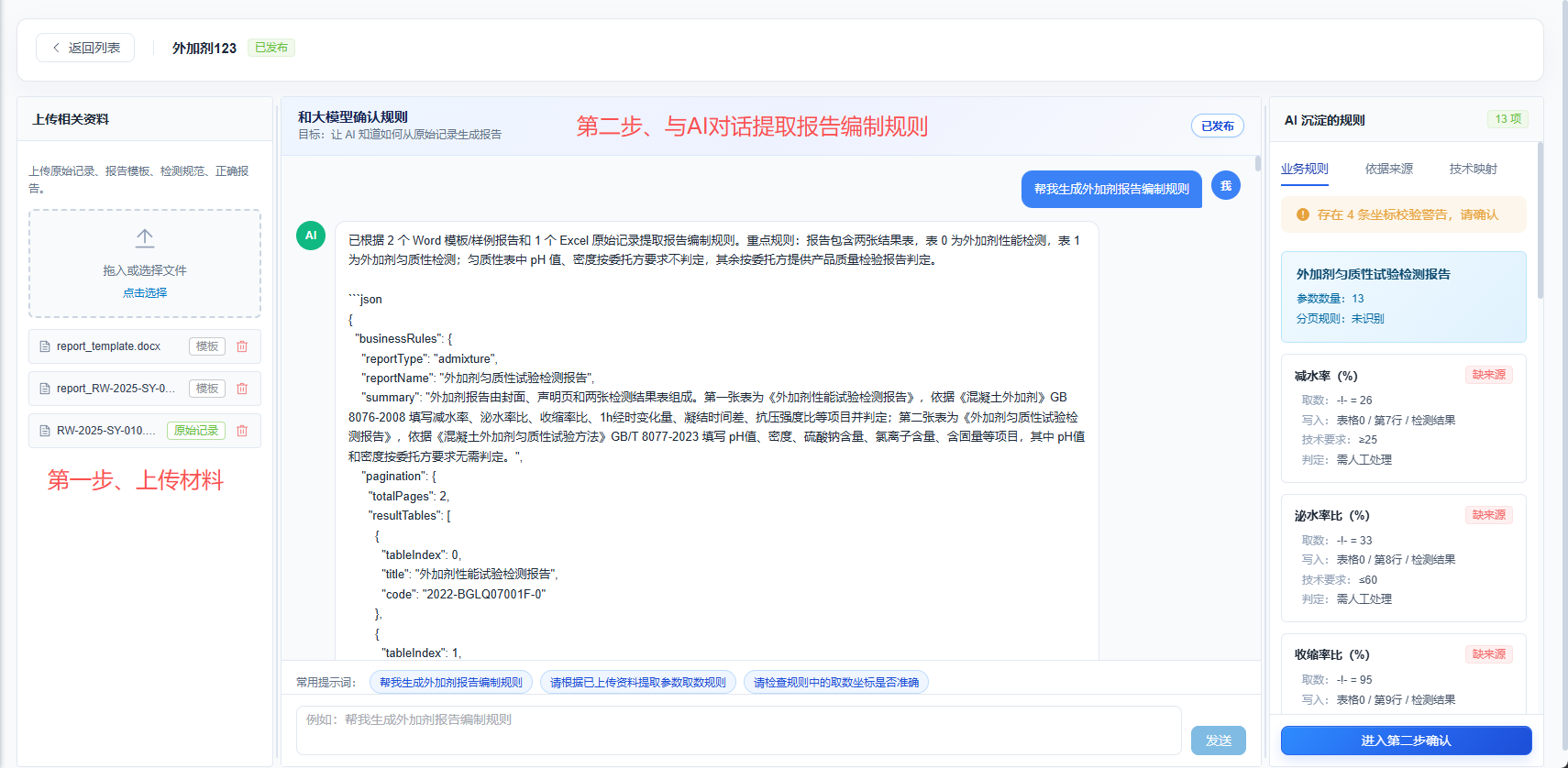The width and height of the screenshot is (1568, 768).
Task: Click the 已发布 status pill in chat header
Action: tap(1218, 126)
